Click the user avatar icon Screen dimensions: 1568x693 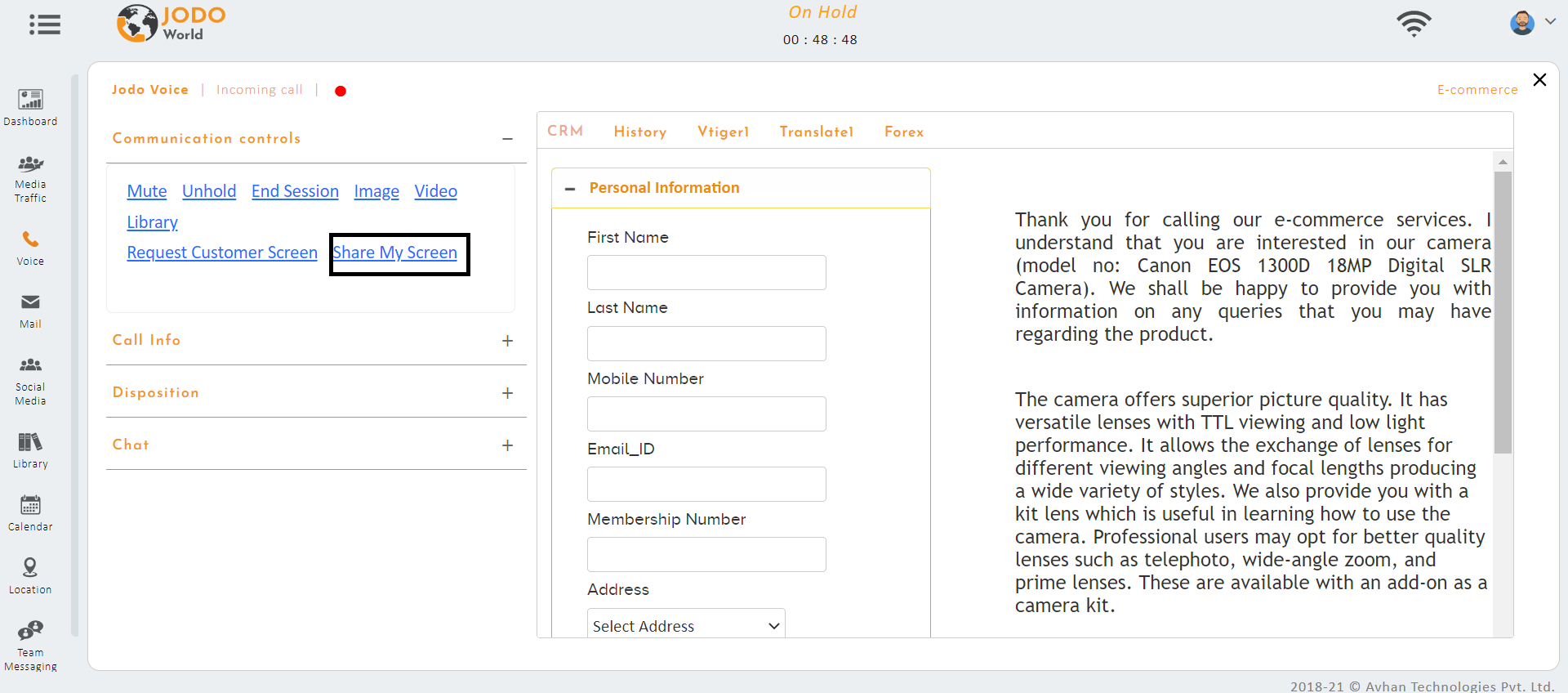point(1522,23)
